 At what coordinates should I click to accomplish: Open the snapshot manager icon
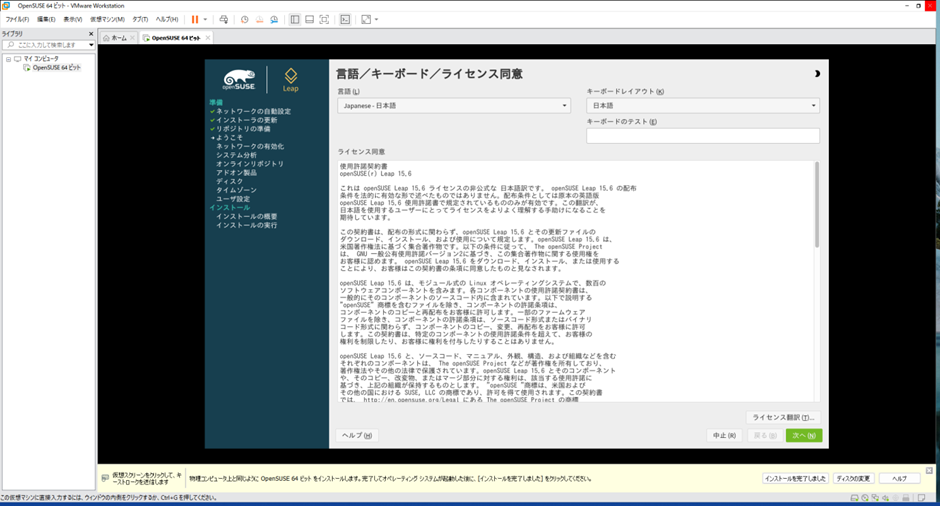[274, 19]
